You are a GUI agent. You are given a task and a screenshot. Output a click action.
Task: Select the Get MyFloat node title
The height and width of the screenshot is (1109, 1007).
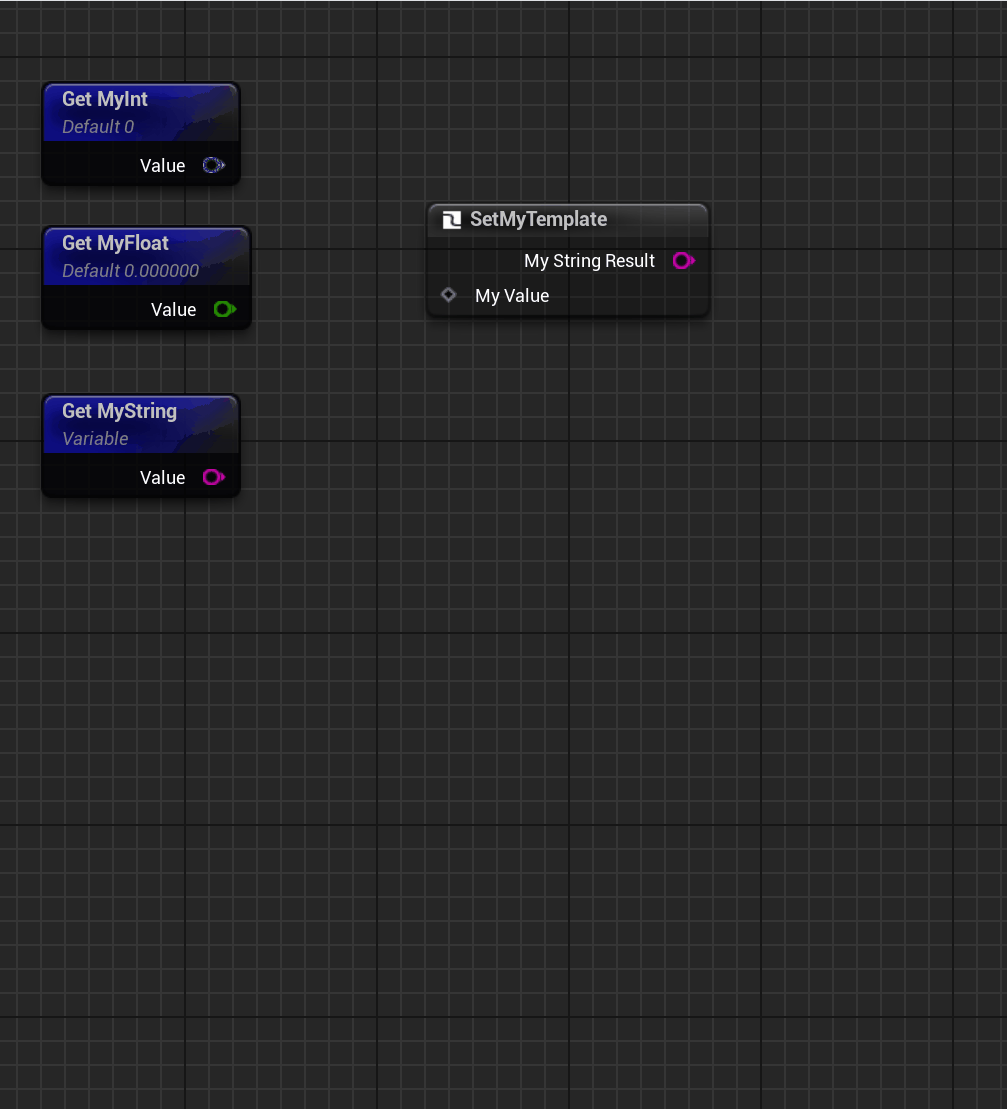tap(115, 243)
